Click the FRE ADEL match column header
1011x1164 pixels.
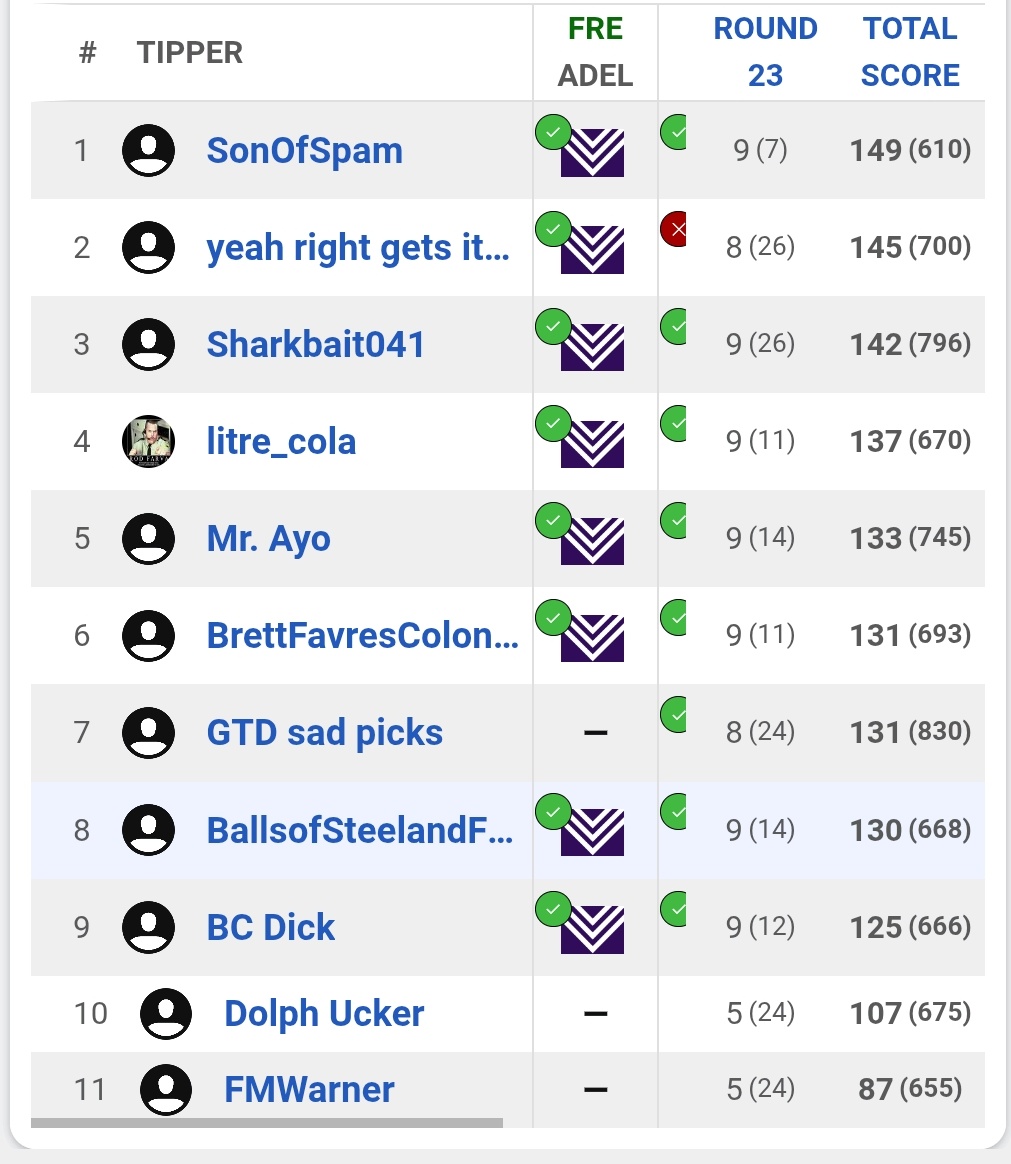pyautogui.click(x=595, y=52)
